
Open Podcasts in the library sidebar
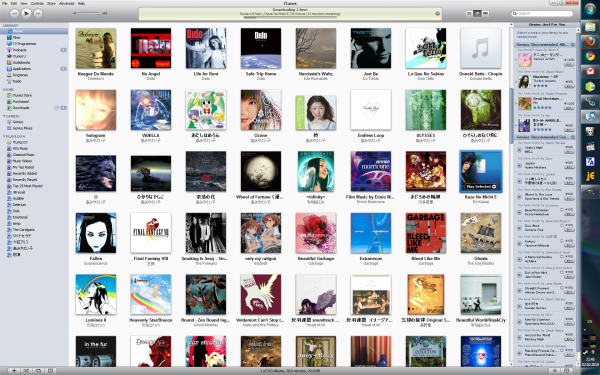coord(20,50)
